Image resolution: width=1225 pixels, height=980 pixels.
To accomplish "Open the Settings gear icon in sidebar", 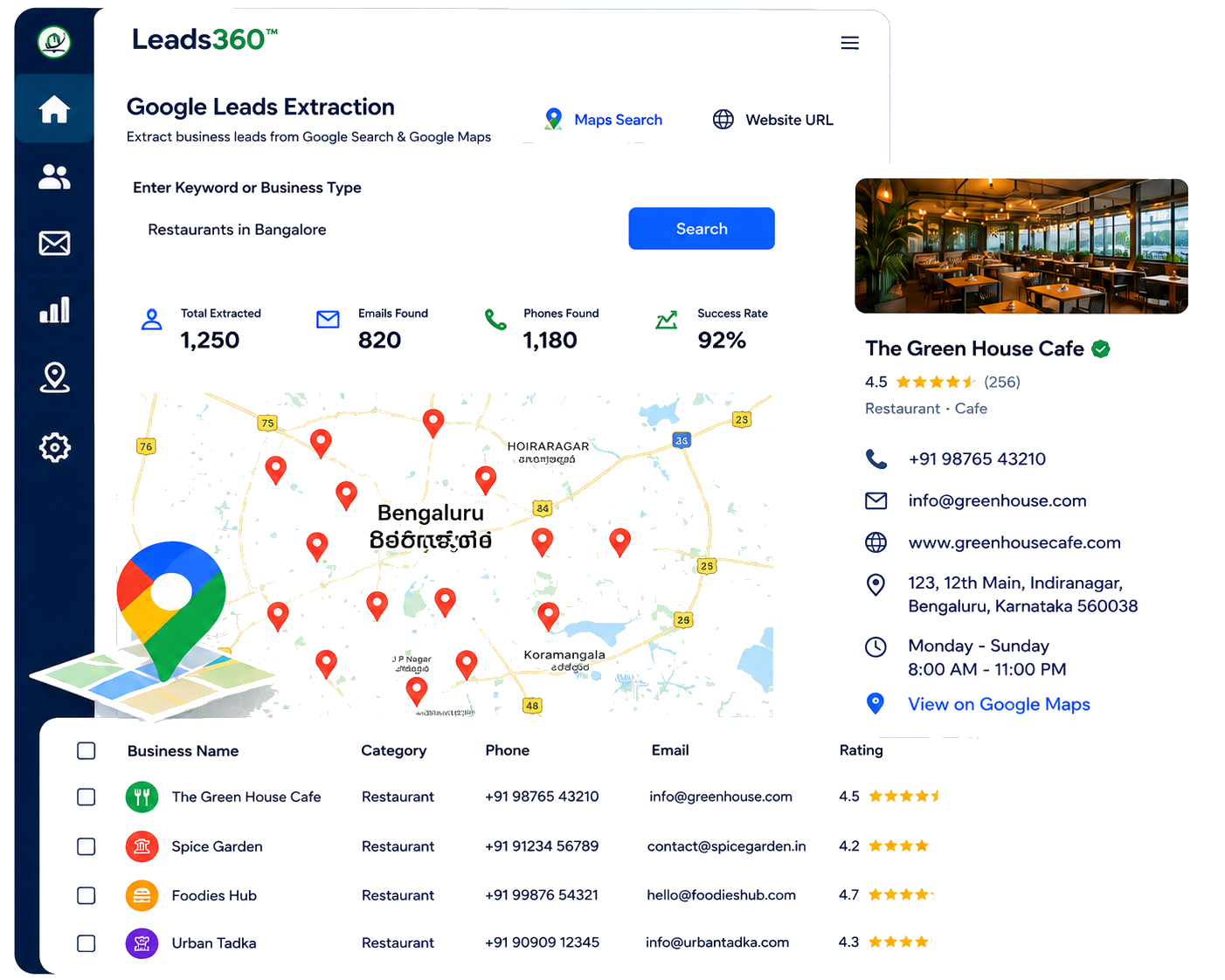I will (x=54, y=447).
